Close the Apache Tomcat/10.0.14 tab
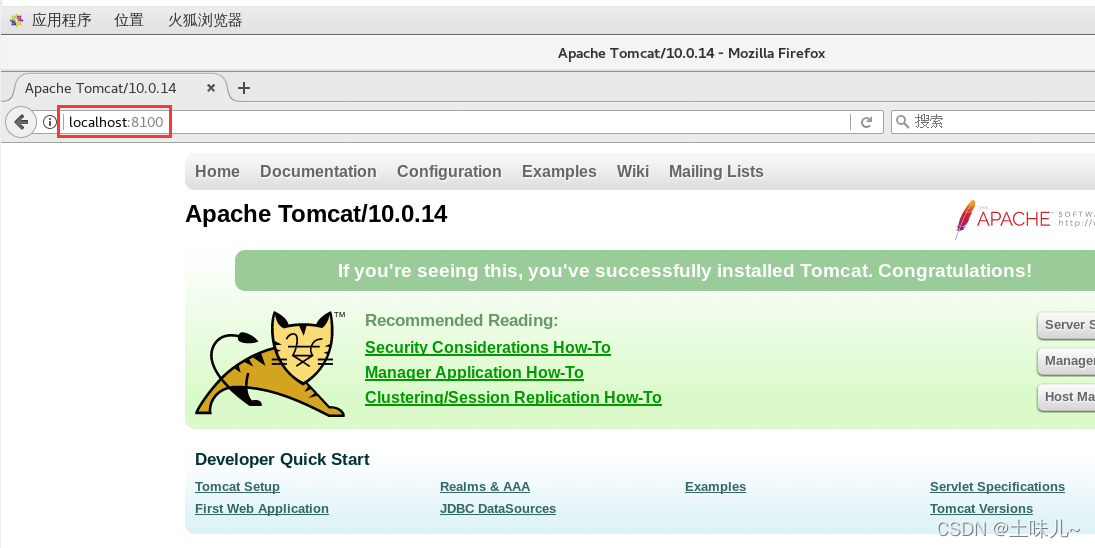 click(211, 88)
